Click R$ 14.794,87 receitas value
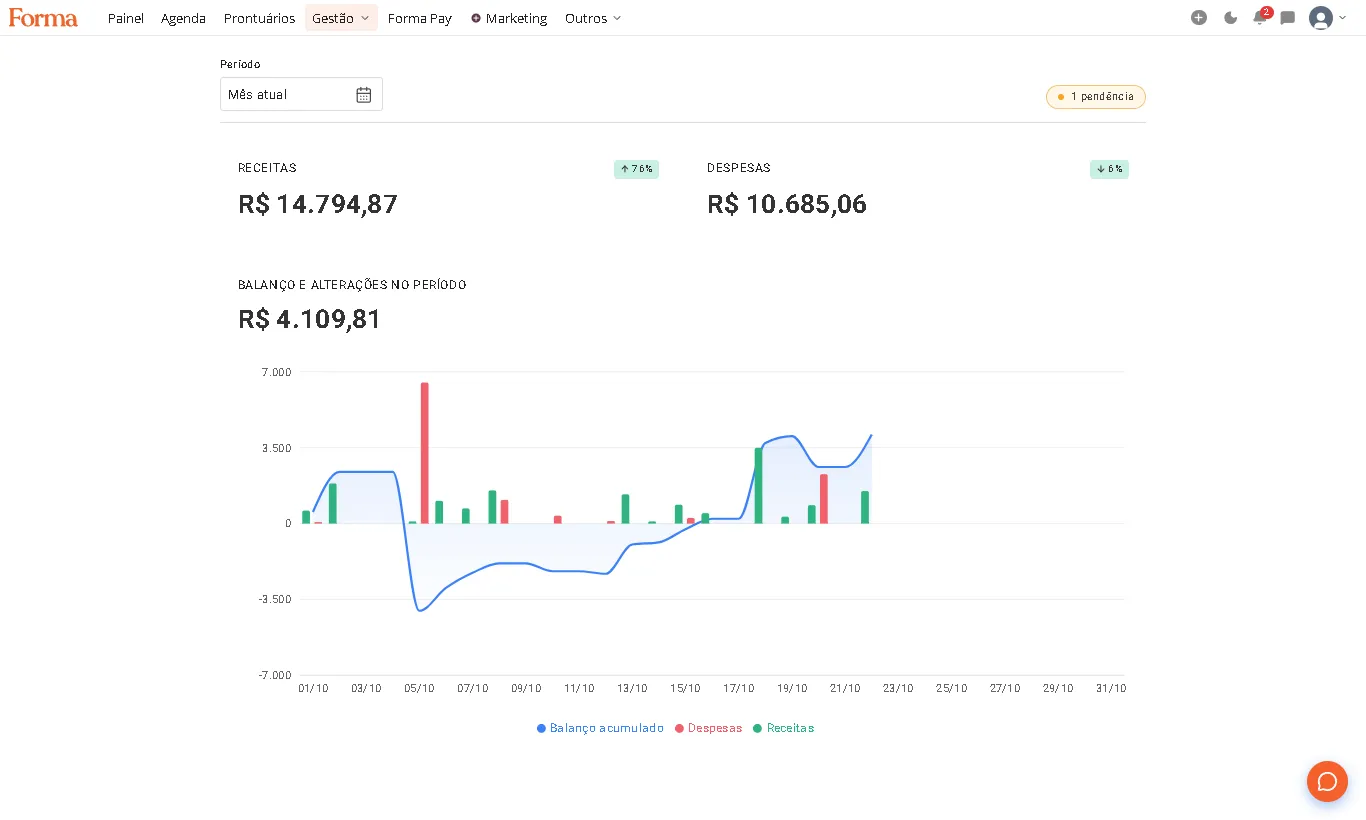Viewport: 1366px width, 820px height. tap(318, 204)
